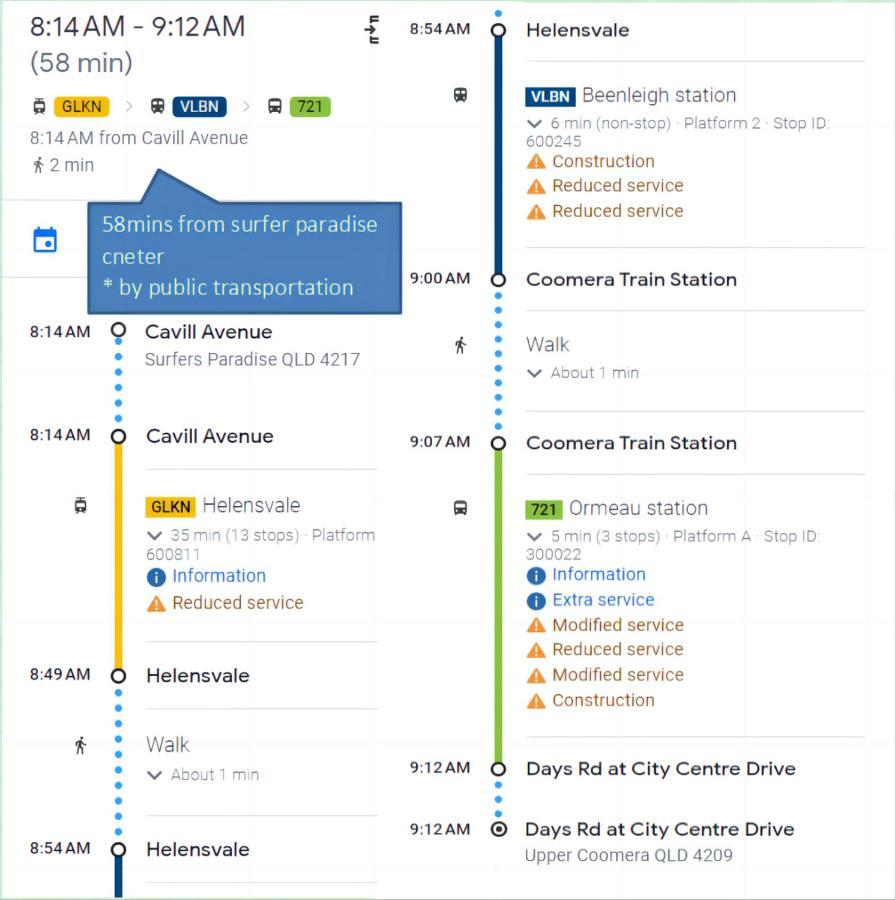The image size is (895, 900).
Task: Click the final stop marker at Days Rd 9:12 AM
Action: click(x=499, y=829)
